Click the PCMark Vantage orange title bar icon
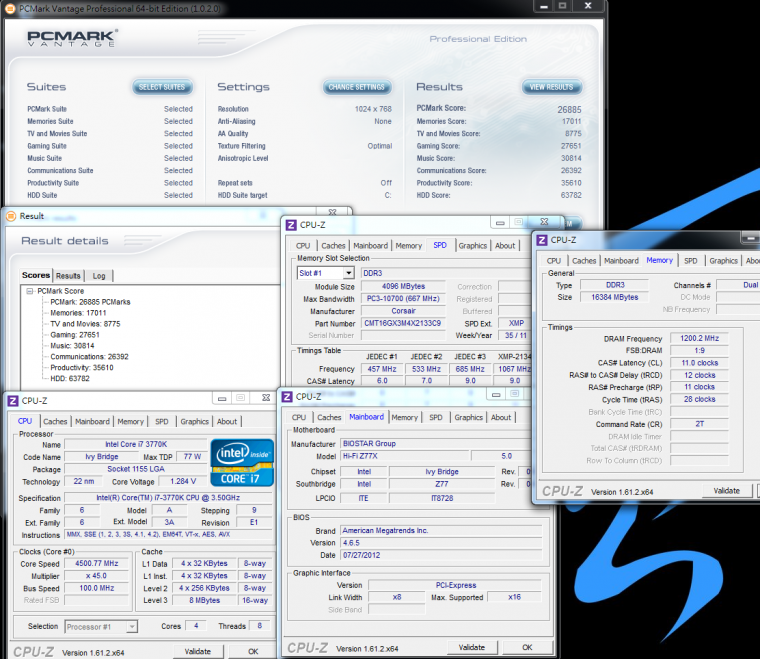Image resolution: width=760 pixels, height=659 pixels. click(x=9, y=8)
